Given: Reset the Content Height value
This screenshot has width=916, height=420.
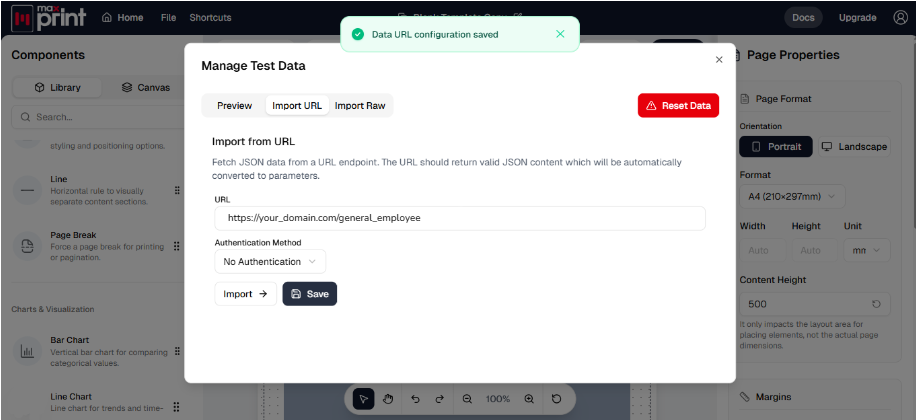Looking at the screenshot, I should click(x=876, y=304).
